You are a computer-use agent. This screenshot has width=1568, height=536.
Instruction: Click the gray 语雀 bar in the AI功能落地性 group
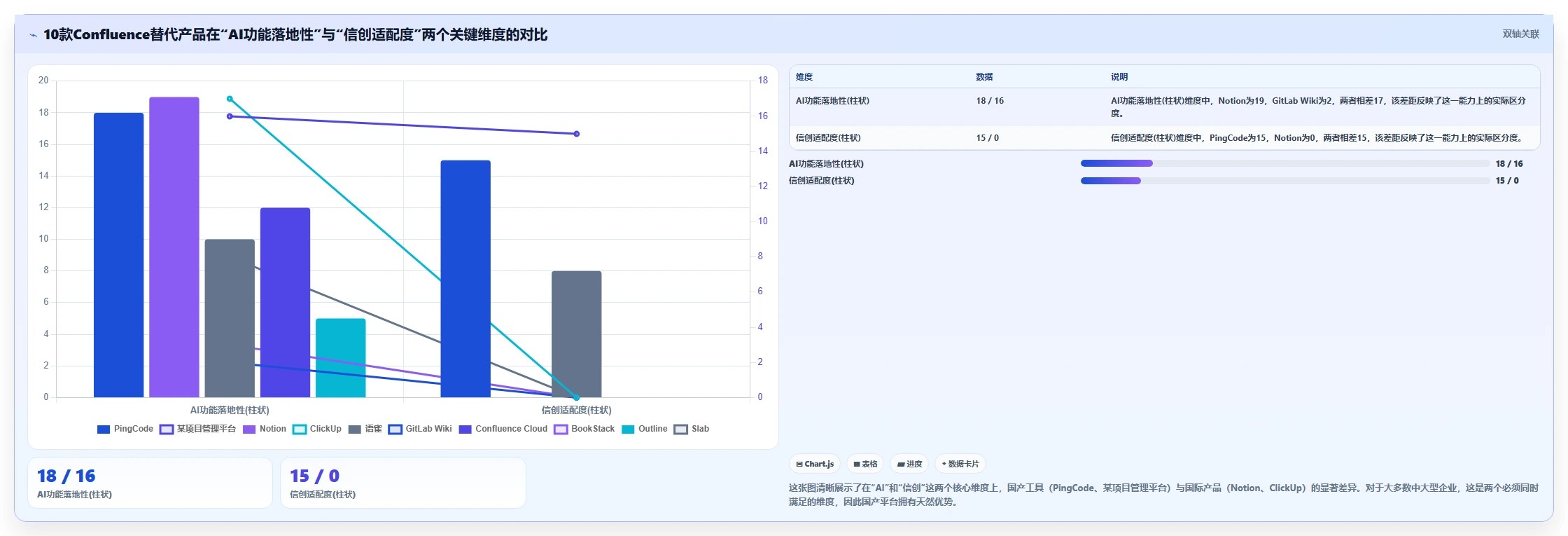point(230,318)
